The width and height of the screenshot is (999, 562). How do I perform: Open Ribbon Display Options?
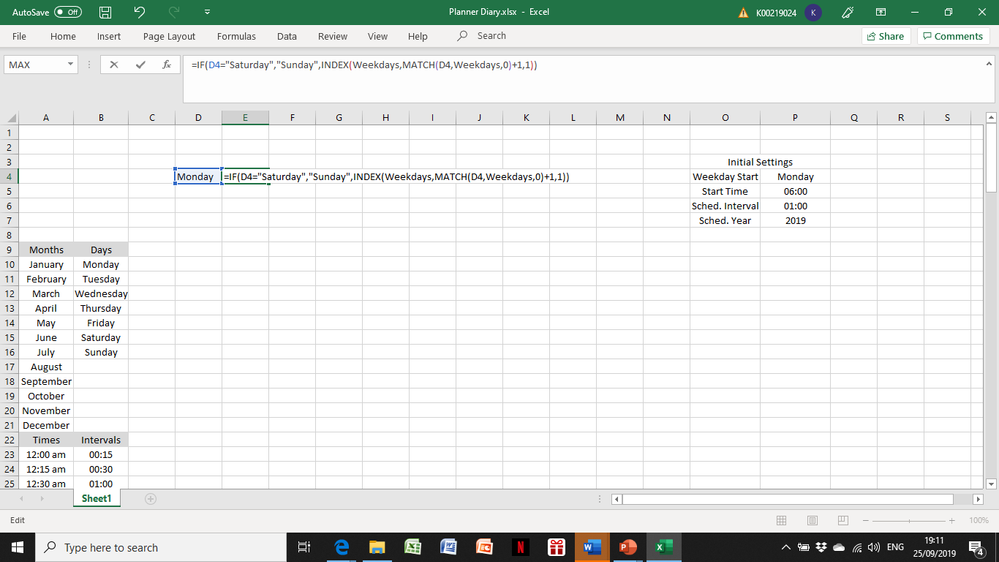880,12
